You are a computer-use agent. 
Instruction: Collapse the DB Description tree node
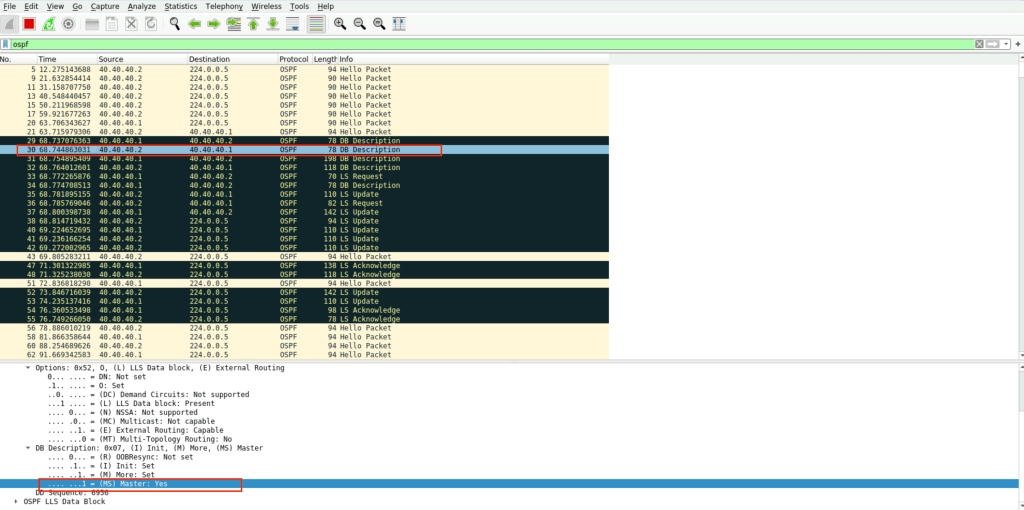pos(29,449)
